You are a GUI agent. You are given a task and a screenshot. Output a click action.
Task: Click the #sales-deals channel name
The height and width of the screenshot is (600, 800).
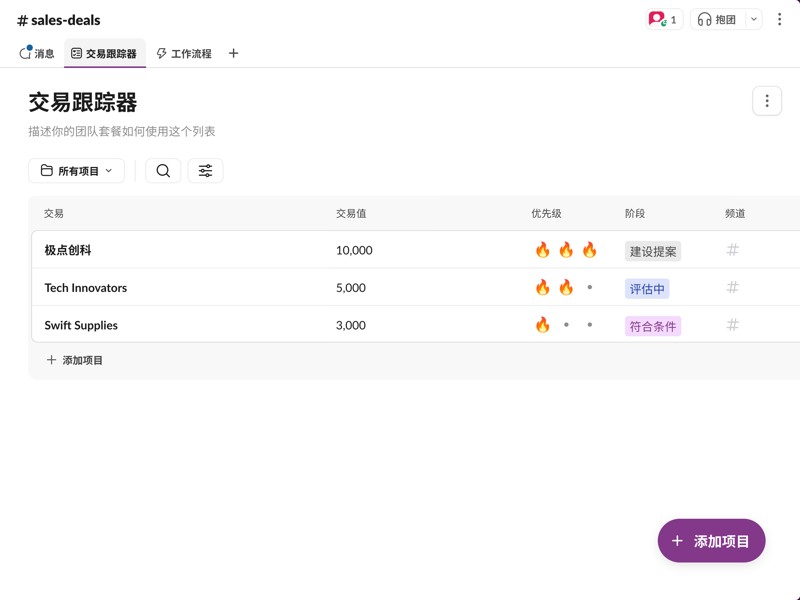[60, 19]
